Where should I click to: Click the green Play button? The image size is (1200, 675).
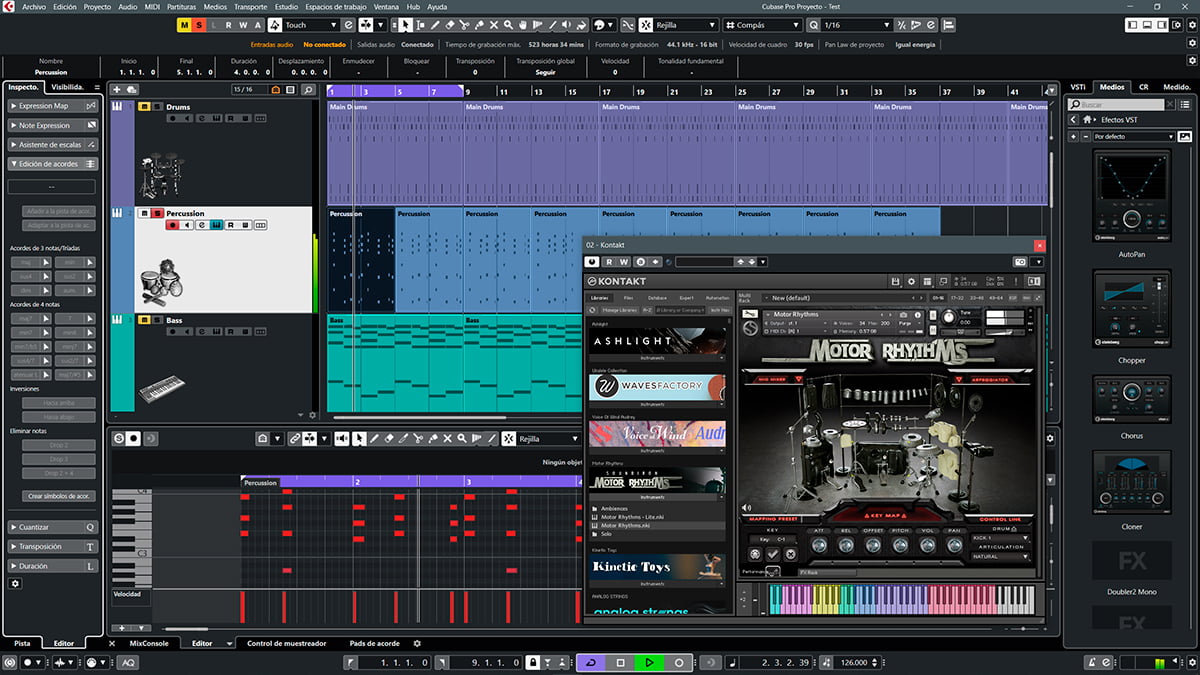coord(649,662)
